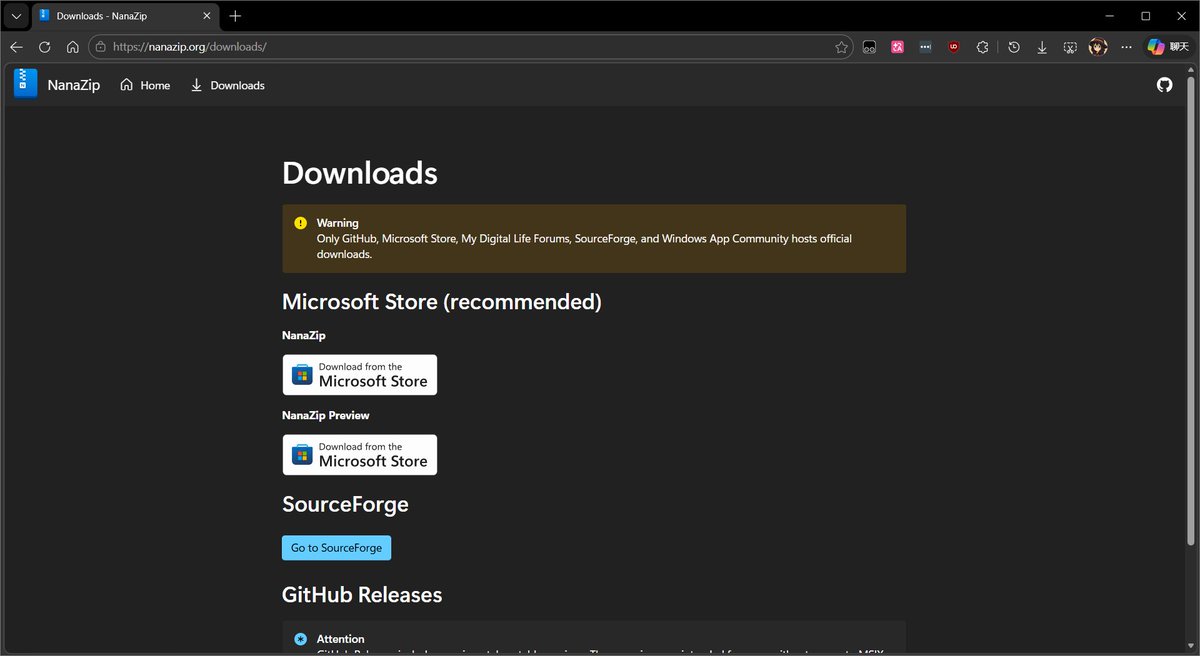Click the Attention notice title

coord(341,639)
